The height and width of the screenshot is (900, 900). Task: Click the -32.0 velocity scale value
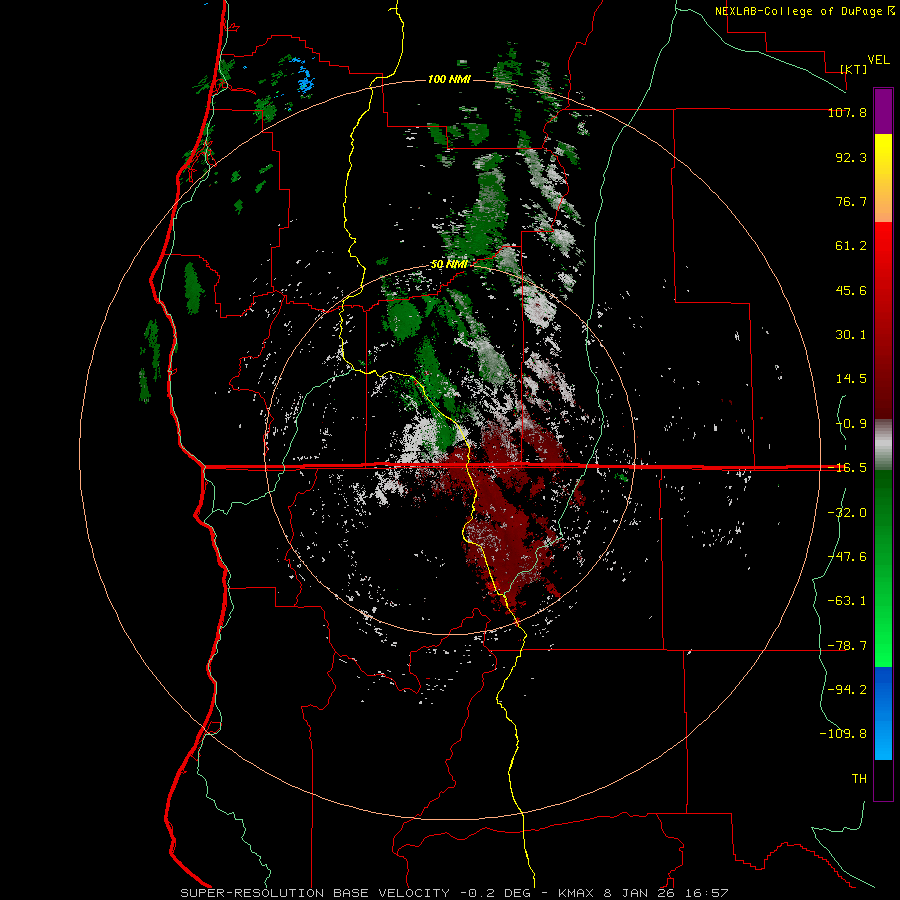tap(847, 513)
